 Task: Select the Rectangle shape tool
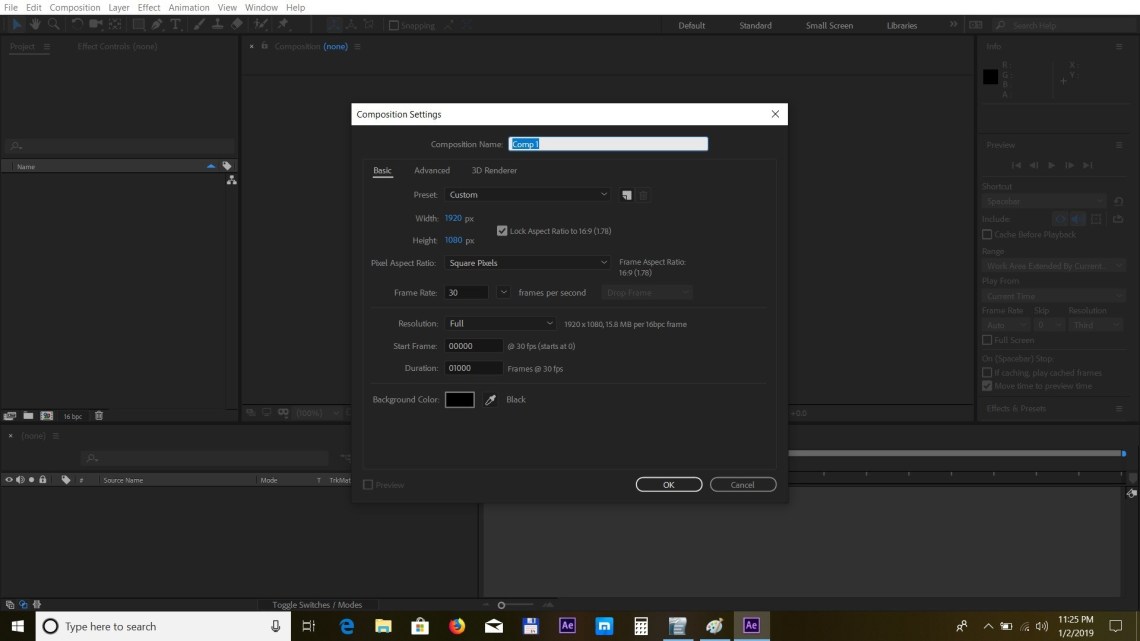point(138,25)
